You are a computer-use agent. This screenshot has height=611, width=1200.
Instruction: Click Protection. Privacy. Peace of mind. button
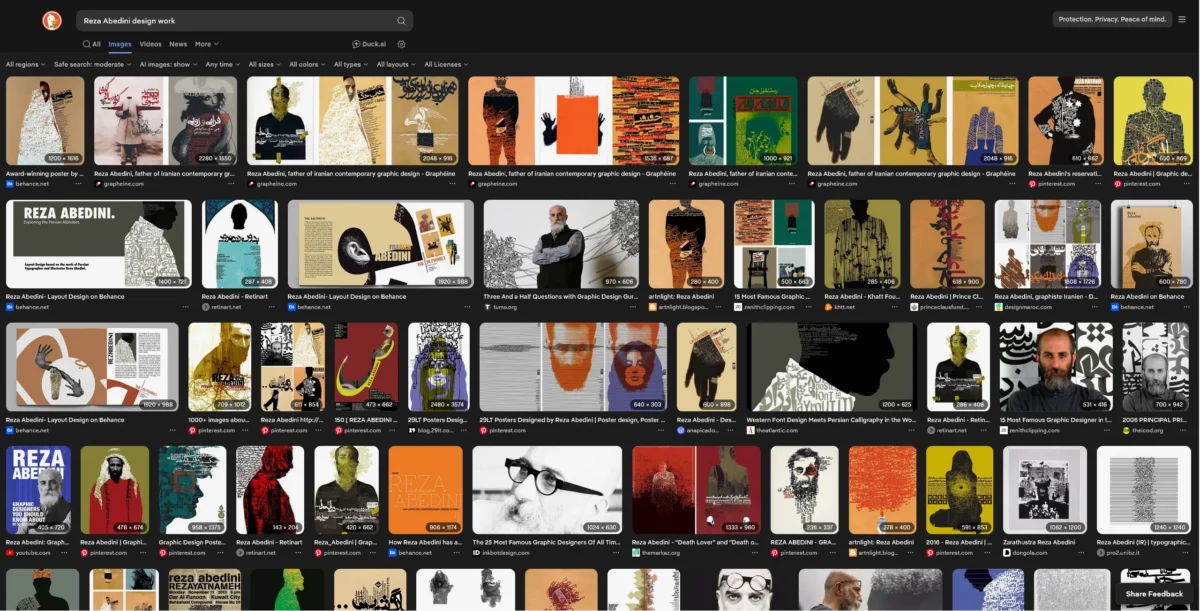(x=1112, y=20)
